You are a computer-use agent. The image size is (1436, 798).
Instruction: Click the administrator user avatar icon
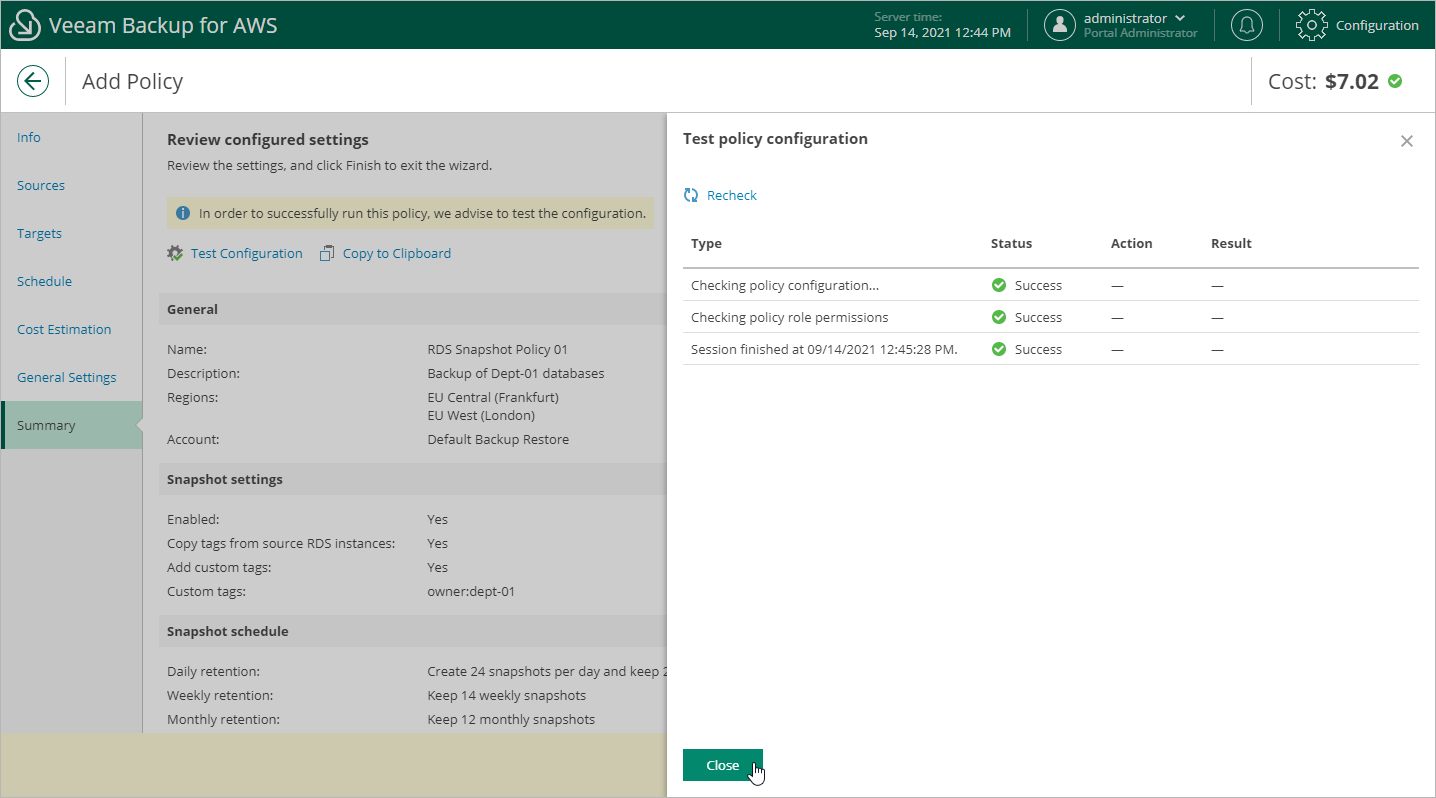[x=1060, y=25]
